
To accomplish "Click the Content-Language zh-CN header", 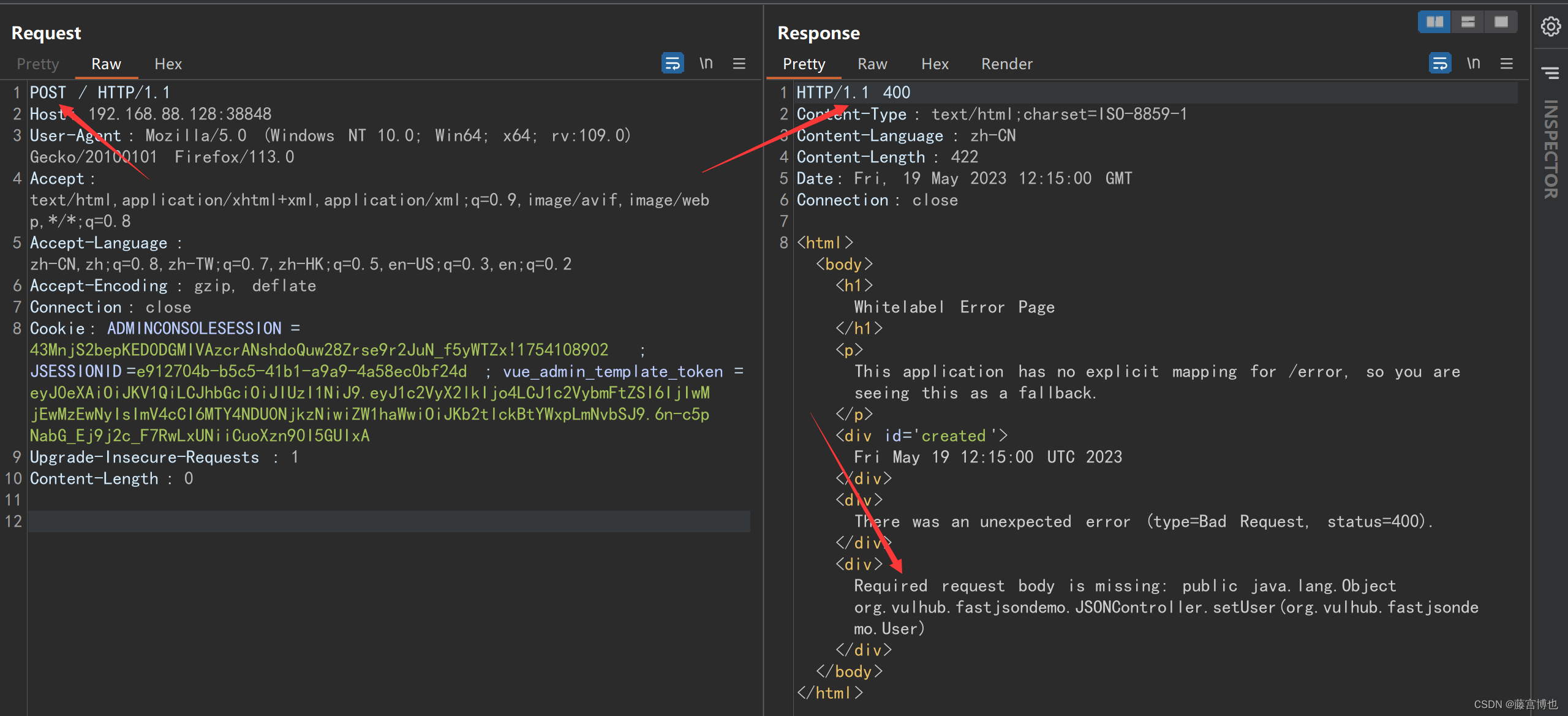I will 906,135.
